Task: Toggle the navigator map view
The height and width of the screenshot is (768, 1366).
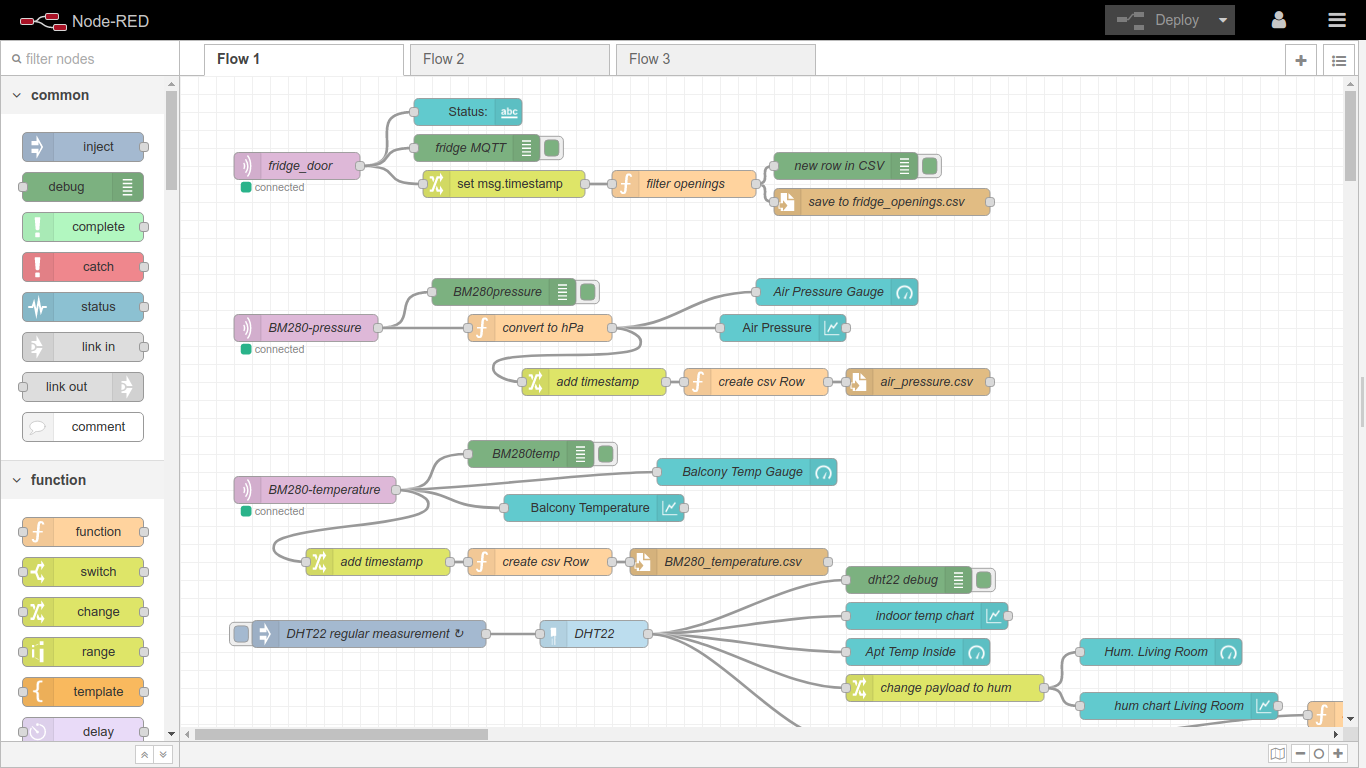Action: [x=1278, y=754]
